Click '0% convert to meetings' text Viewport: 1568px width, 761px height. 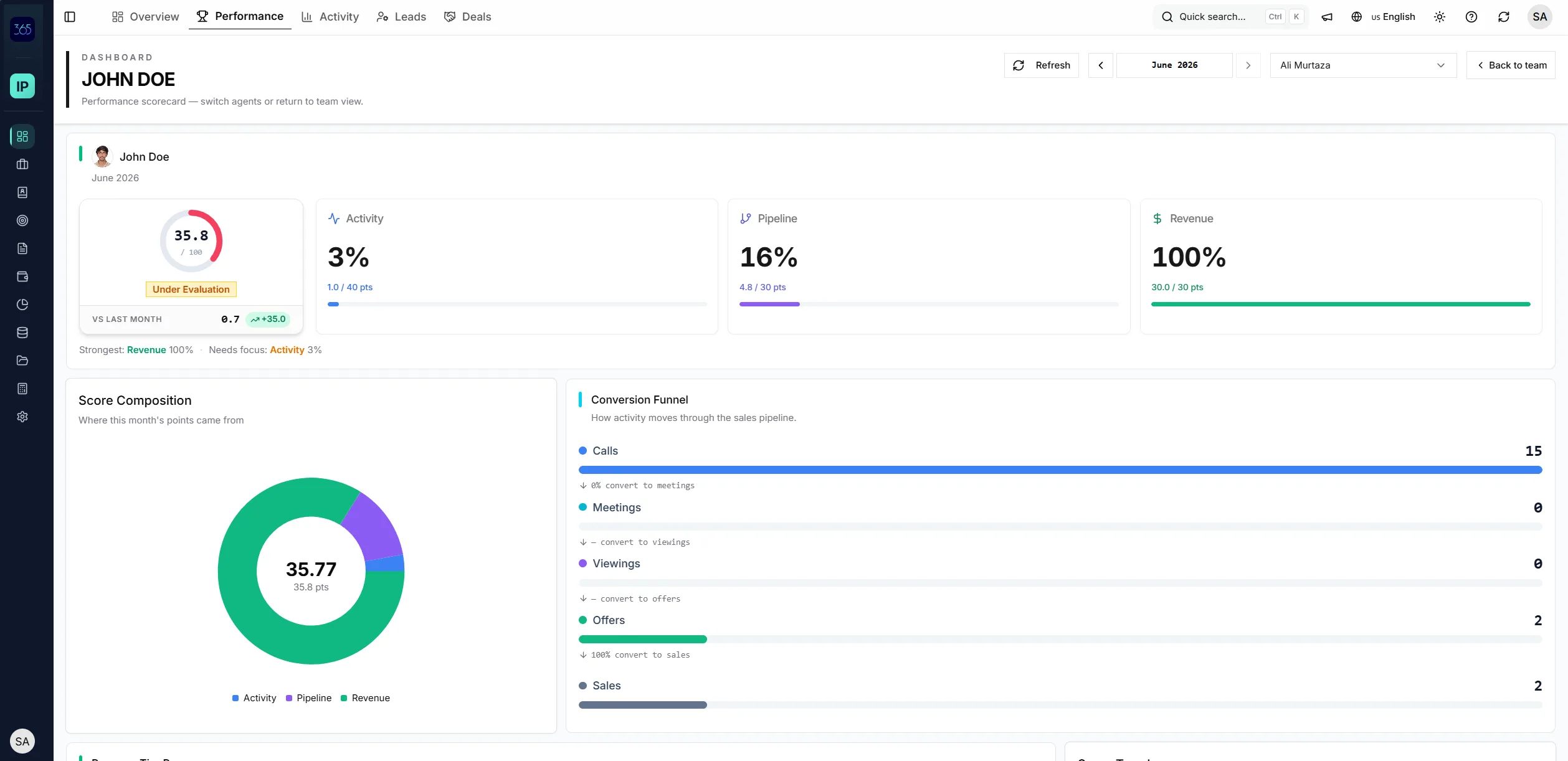[642, 486]
